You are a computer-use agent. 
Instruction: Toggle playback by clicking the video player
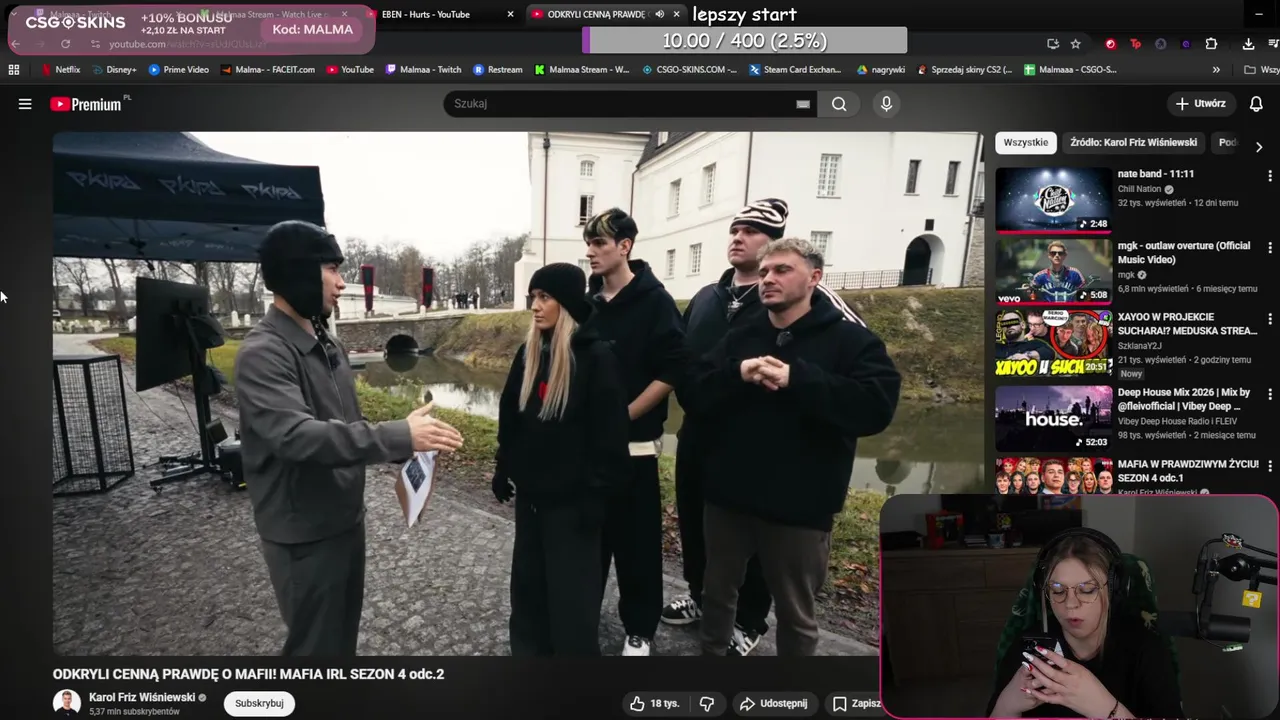pos(518,393)
